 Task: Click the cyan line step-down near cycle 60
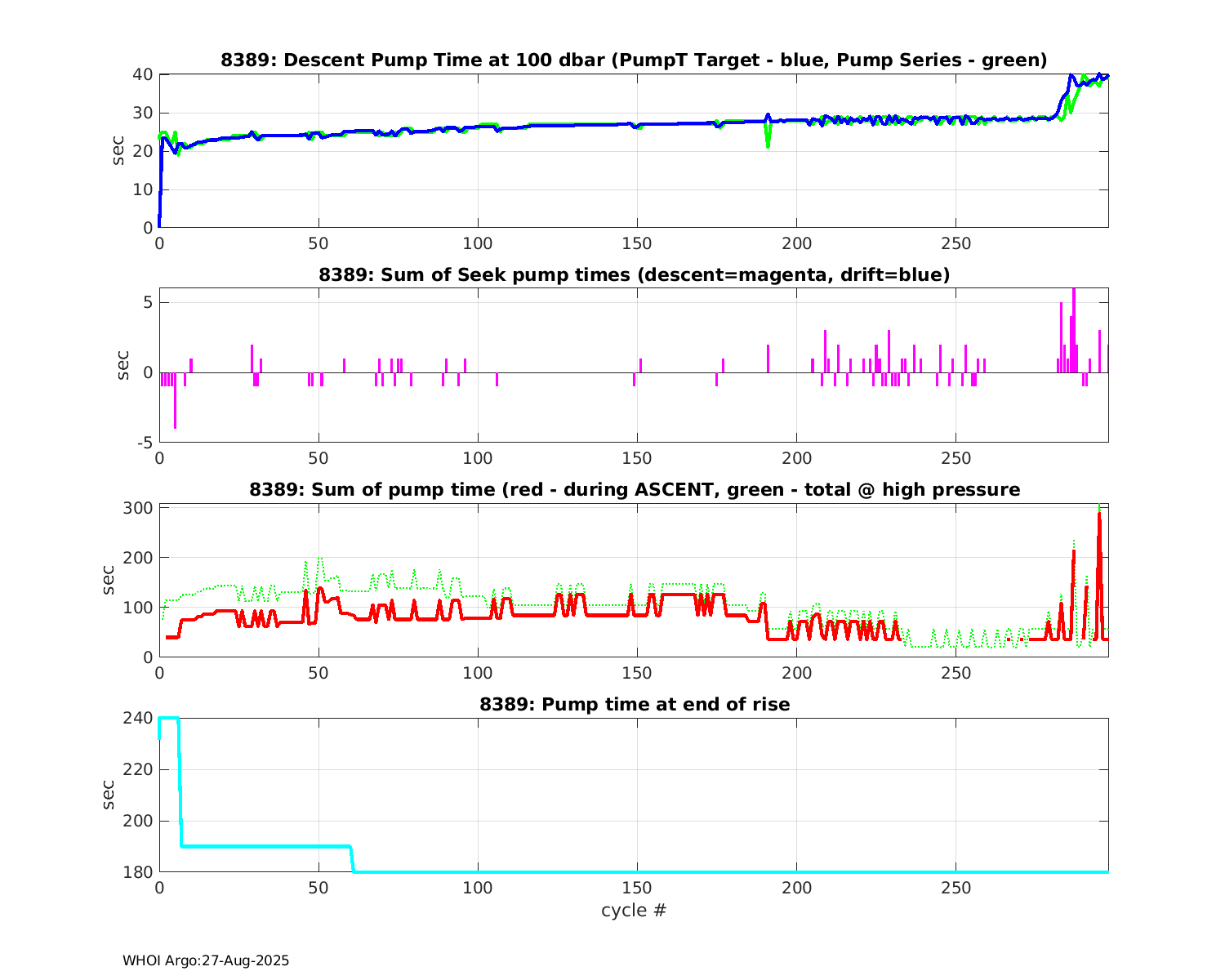(352, 857)
